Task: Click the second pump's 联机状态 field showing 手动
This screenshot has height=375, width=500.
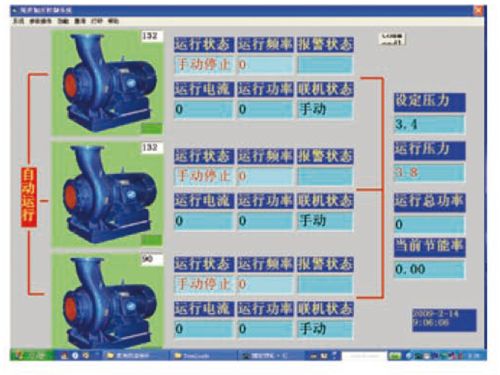Action: [325, 221]
